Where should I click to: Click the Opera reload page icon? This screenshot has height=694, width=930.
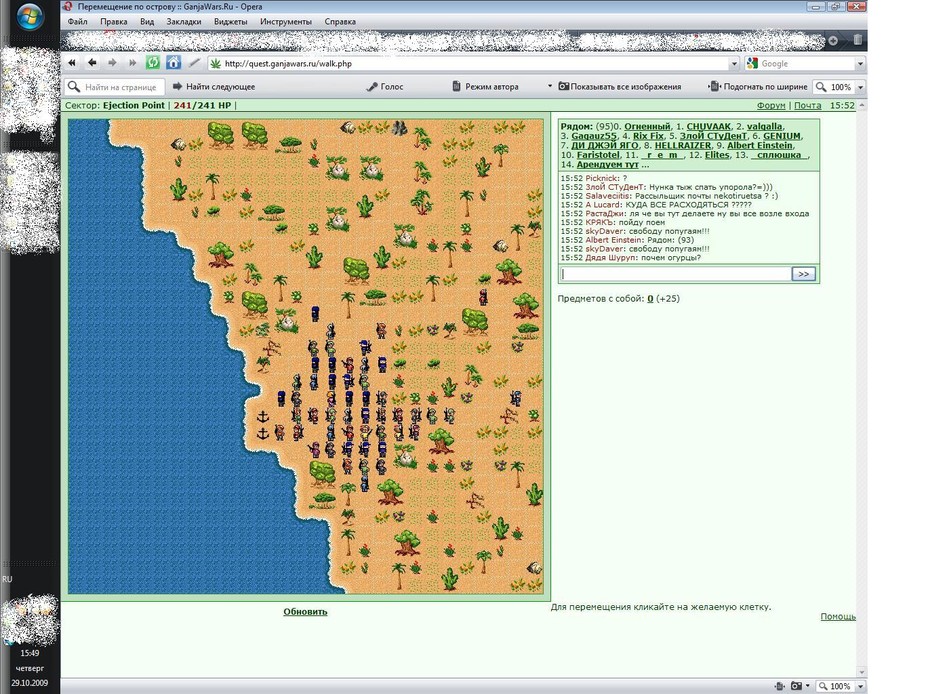153,63
